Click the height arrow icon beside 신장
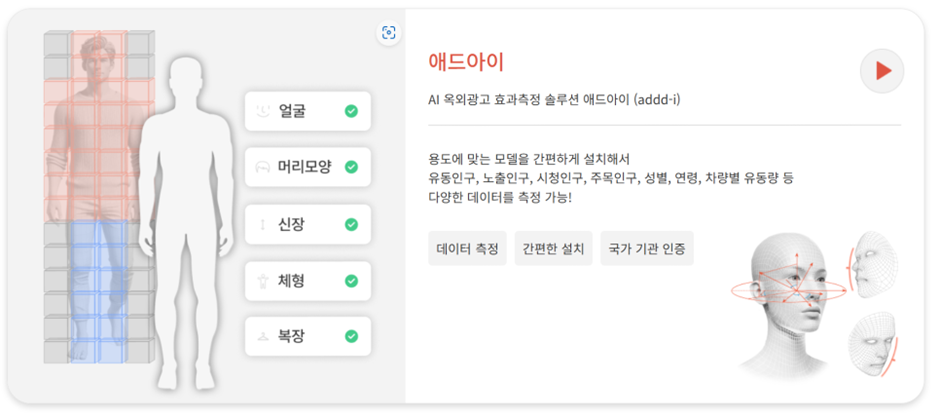This screenshot has height=419, width=940. [263, 224]
